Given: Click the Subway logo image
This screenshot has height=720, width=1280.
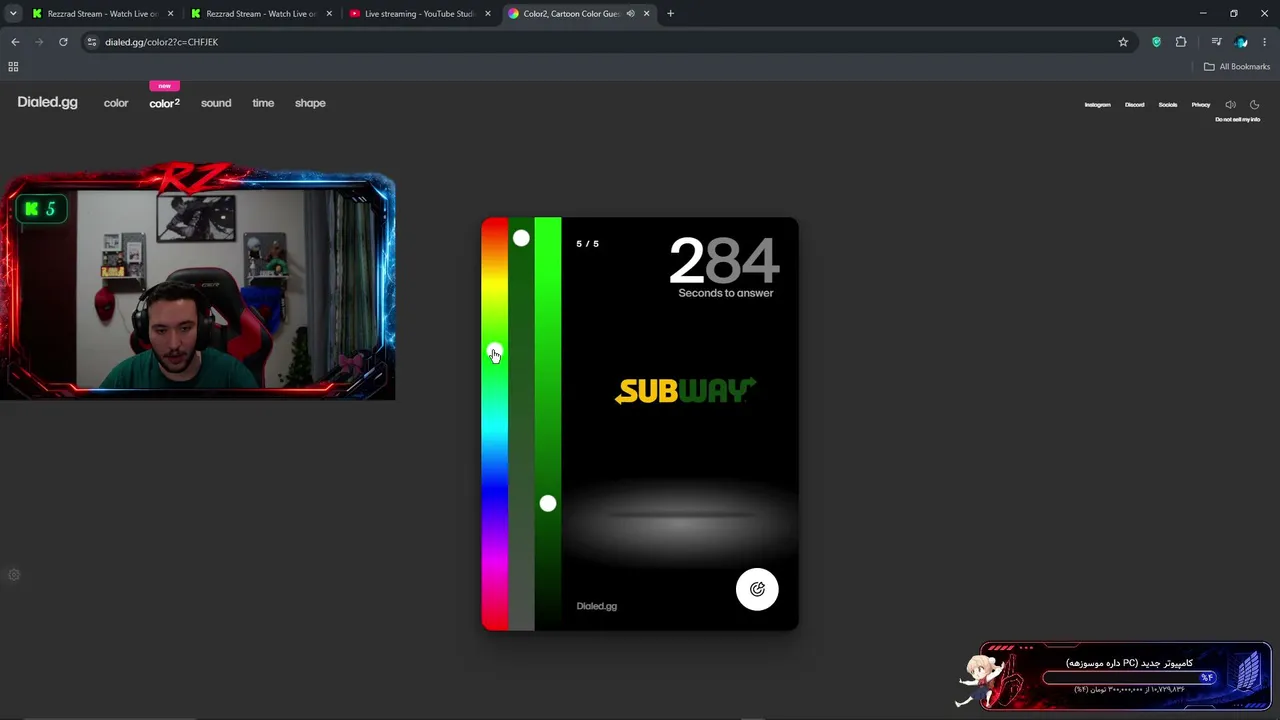Looking at the screenshot, I should pyautogui.click(x=686, y=391).
